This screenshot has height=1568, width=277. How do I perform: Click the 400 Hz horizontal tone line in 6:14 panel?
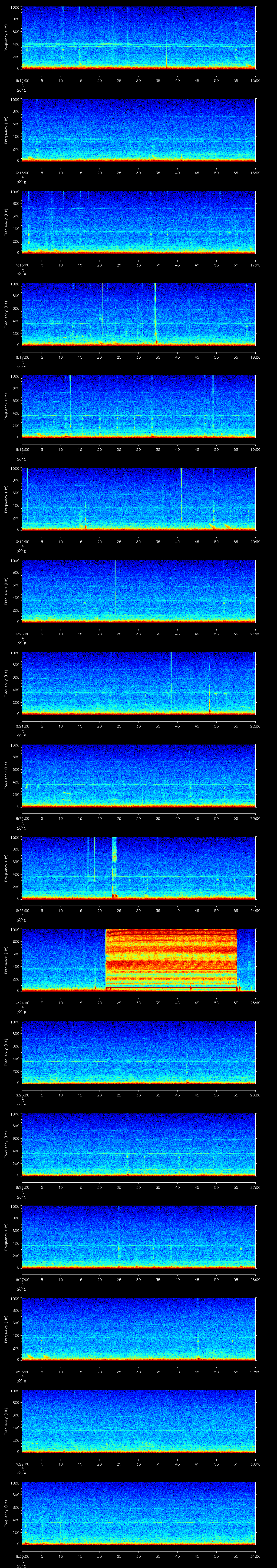[x=73, y=44]
